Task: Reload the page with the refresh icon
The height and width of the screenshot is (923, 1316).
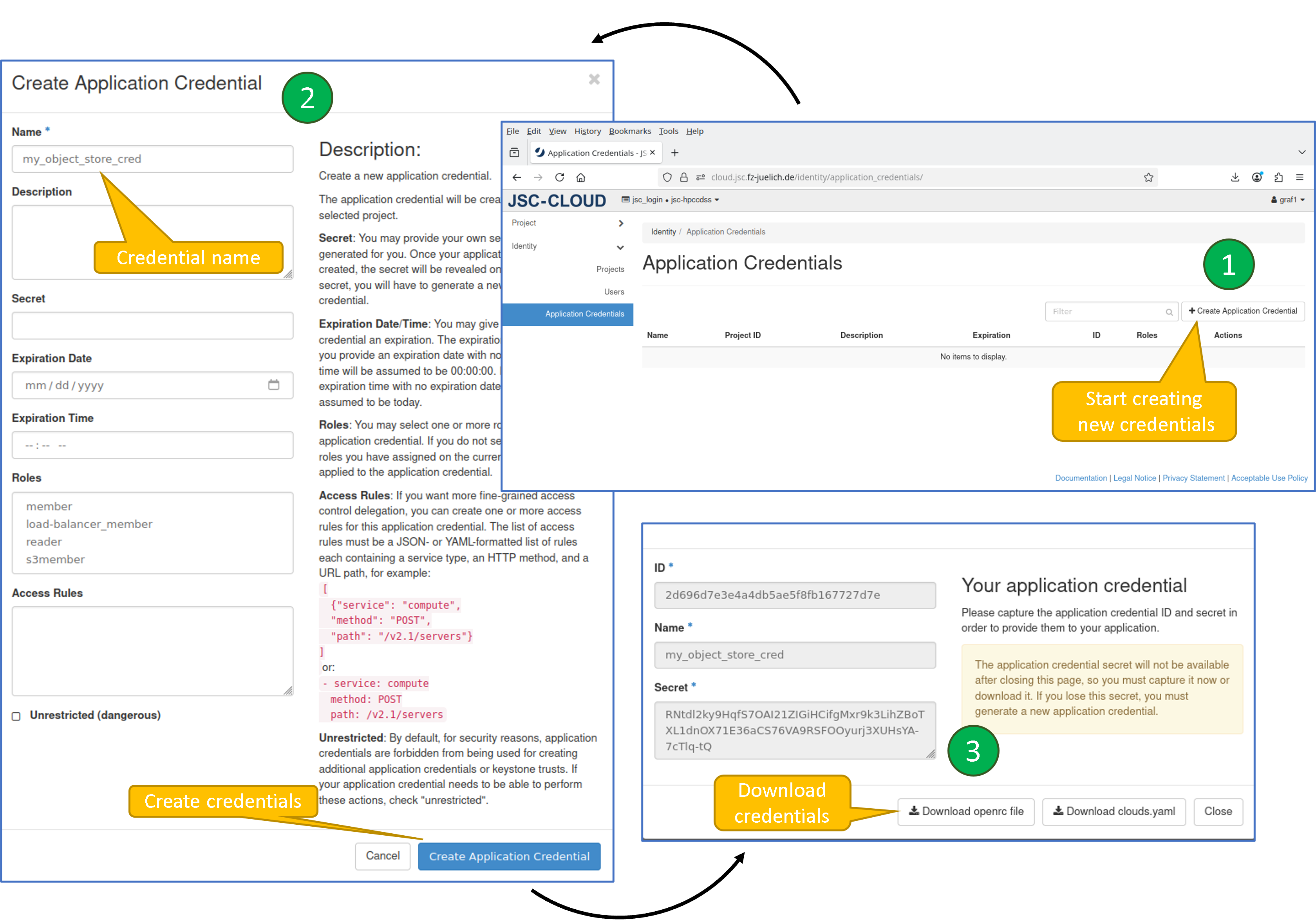Action: pos(559,178)
